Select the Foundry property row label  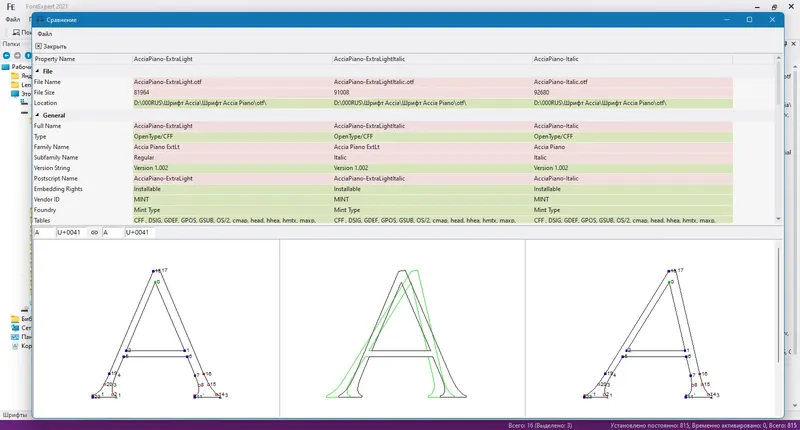tap(45, 210)
